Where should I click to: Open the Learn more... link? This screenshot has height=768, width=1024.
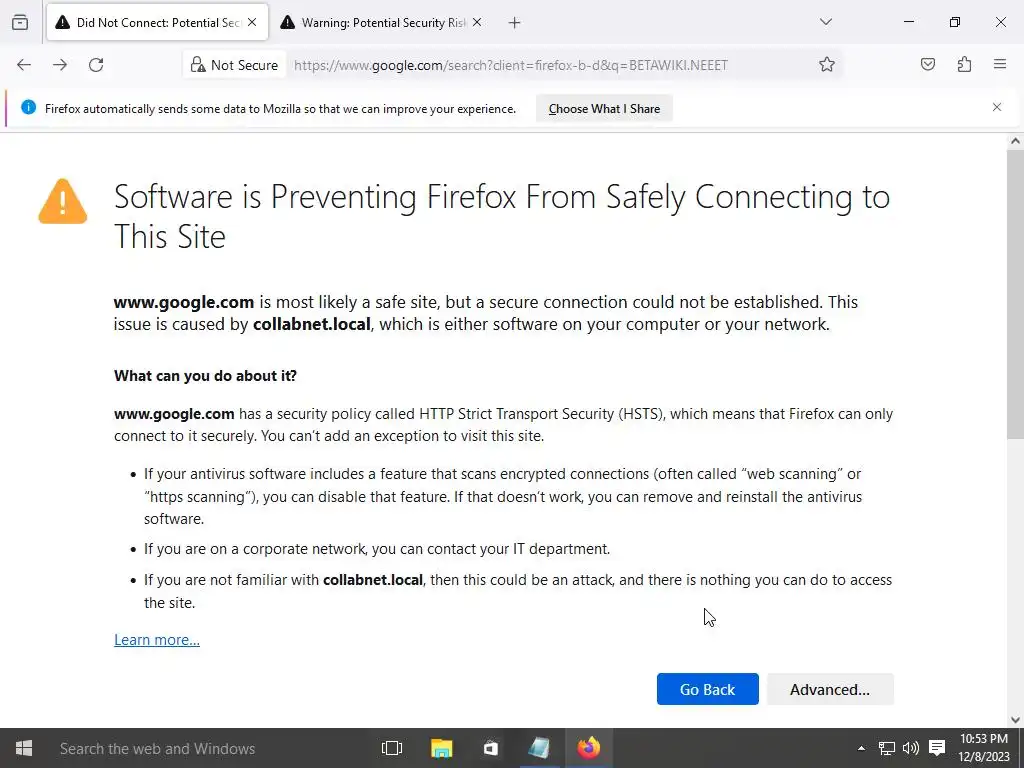[157, 640]
